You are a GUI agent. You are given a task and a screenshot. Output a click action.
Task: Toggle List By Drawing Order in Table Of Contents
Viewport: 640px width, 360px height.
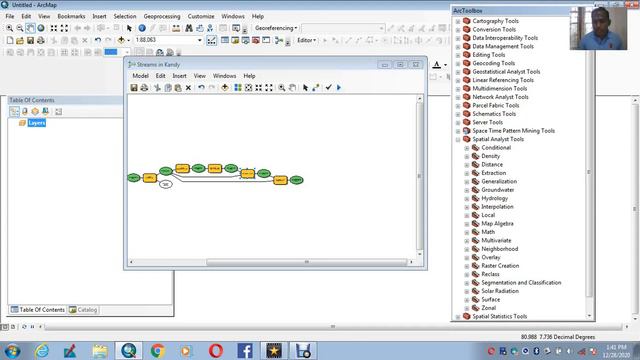coord(14,111)
